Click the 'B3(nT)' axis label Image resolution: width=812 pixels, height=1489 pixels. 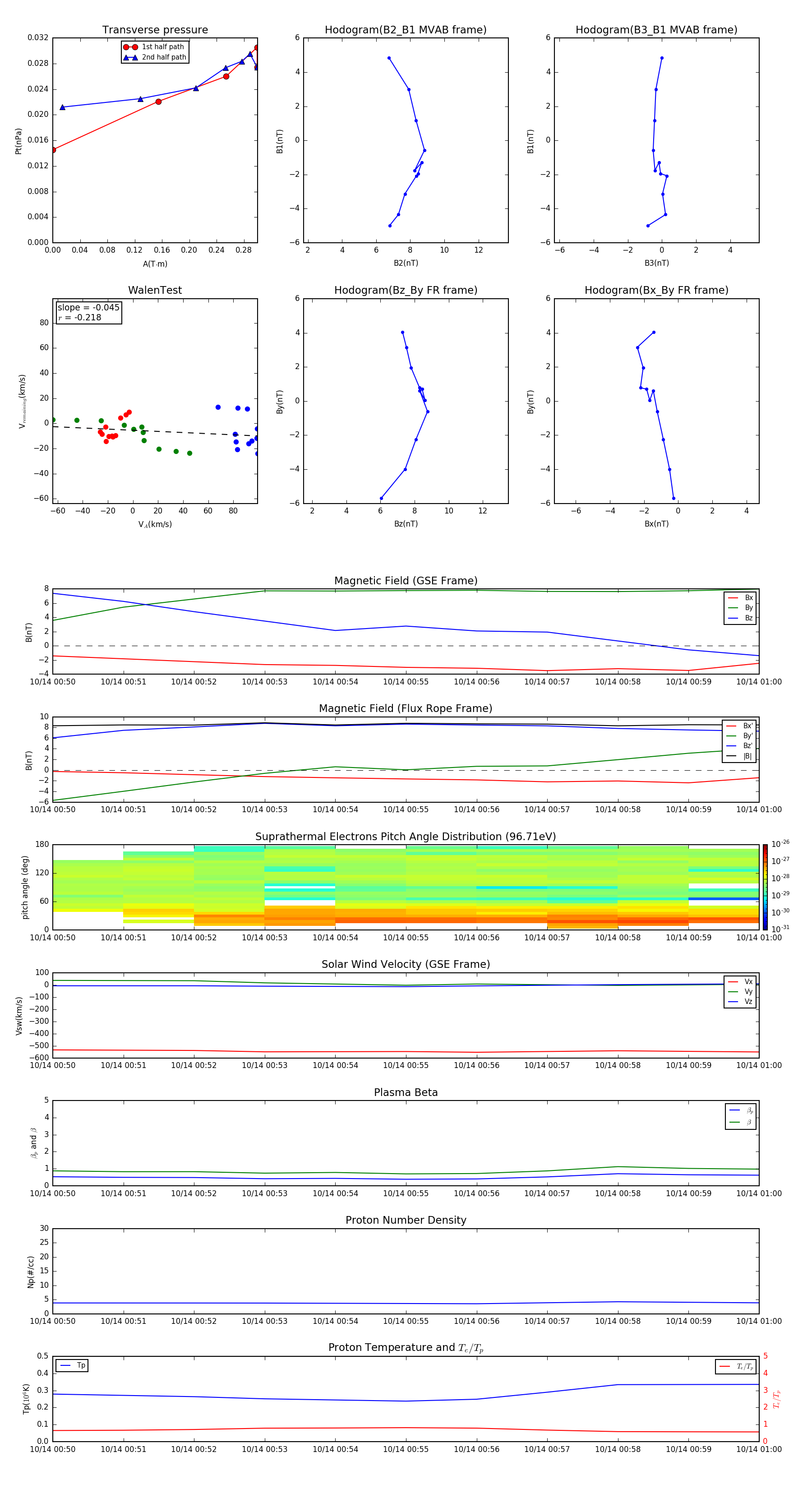(x=656, y=263)
